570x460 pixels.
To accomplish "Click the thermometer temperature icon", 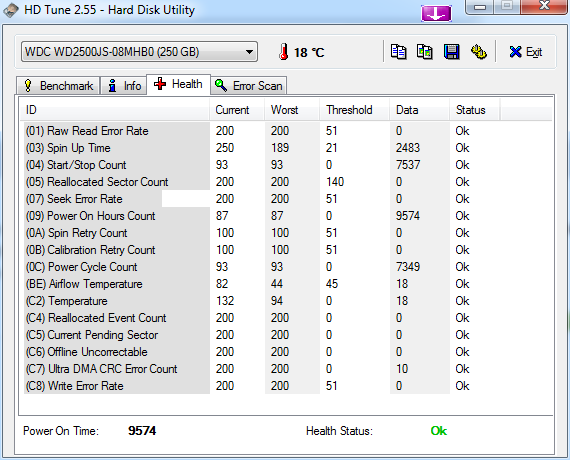I will click(284, 52).
